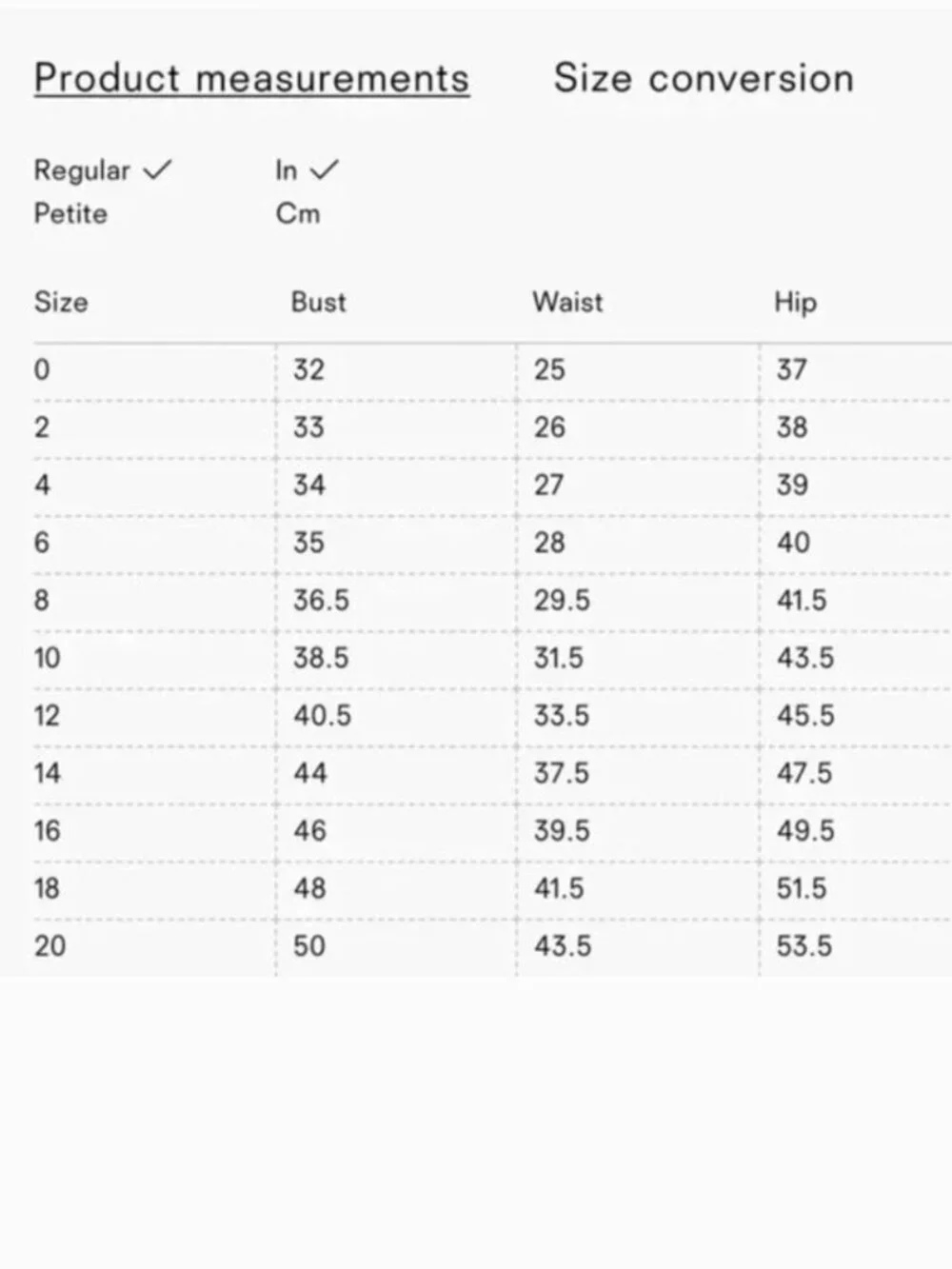Click the Bust column header

tap(318, 302)
